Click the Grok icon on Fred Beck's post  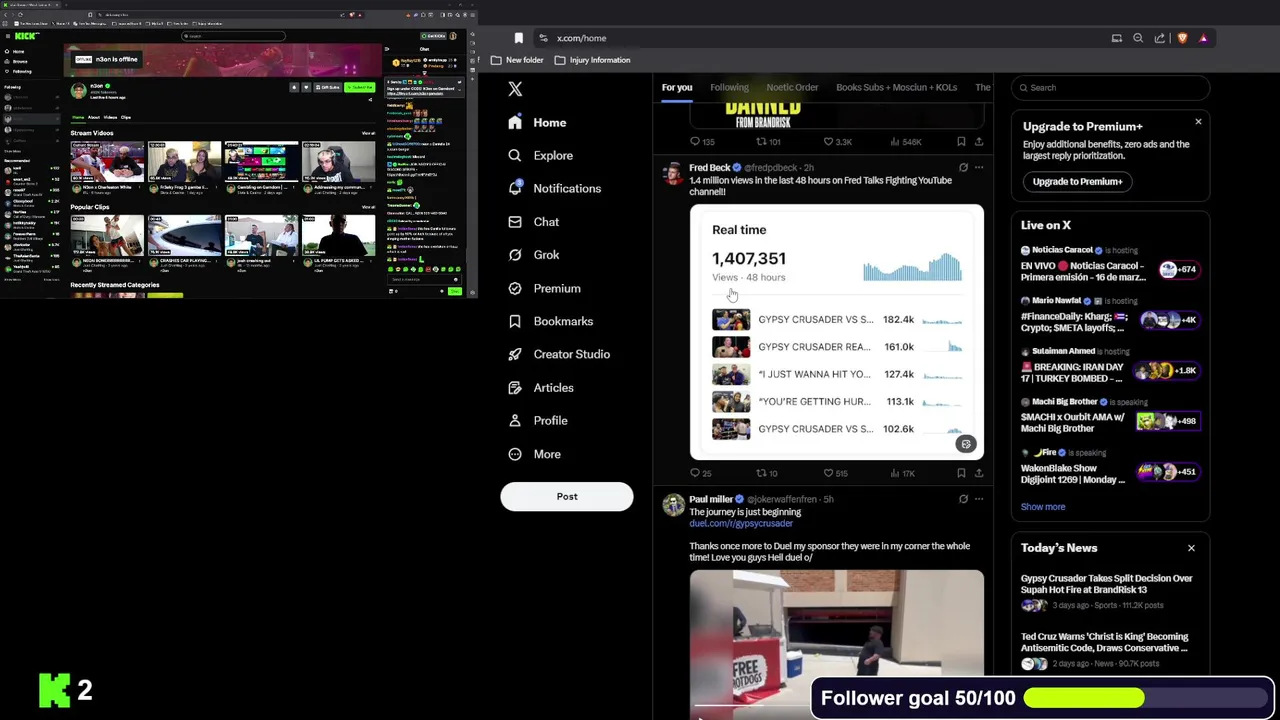coord(963,168)
